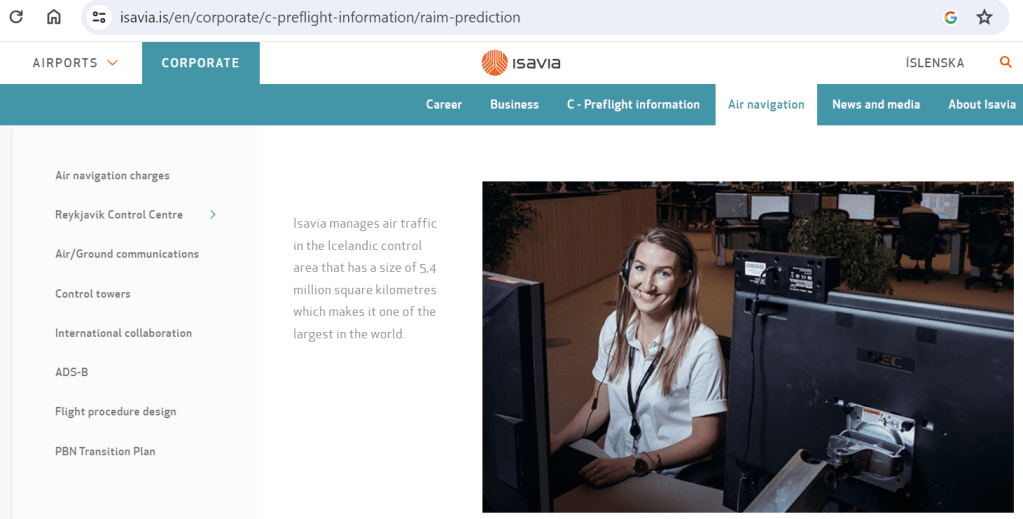1023x519 pixels.
Task: Bookmark this page with the star icon
Action: point(984,18)
